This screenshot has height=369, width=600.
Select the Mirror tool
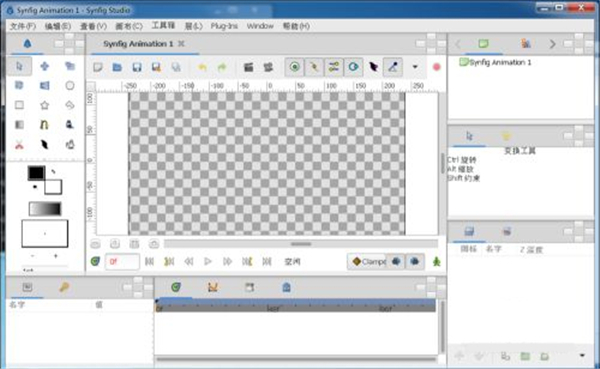[x=44, y=85]
